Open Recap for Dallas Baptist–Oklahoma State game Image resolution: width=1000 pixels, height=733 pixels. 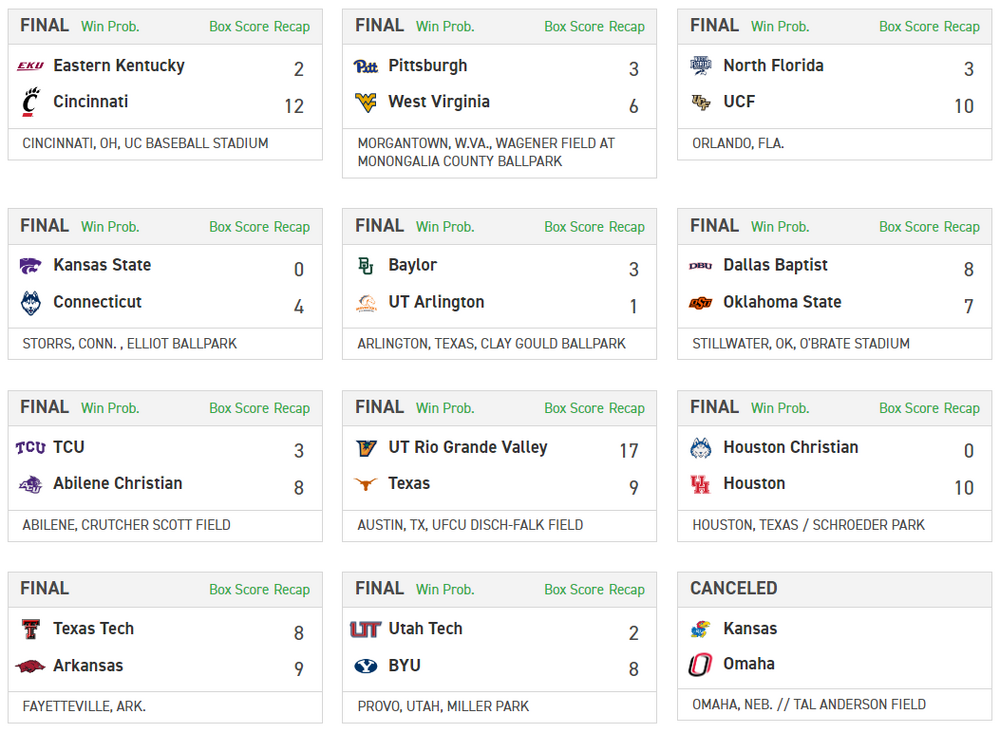click(962, 227)
